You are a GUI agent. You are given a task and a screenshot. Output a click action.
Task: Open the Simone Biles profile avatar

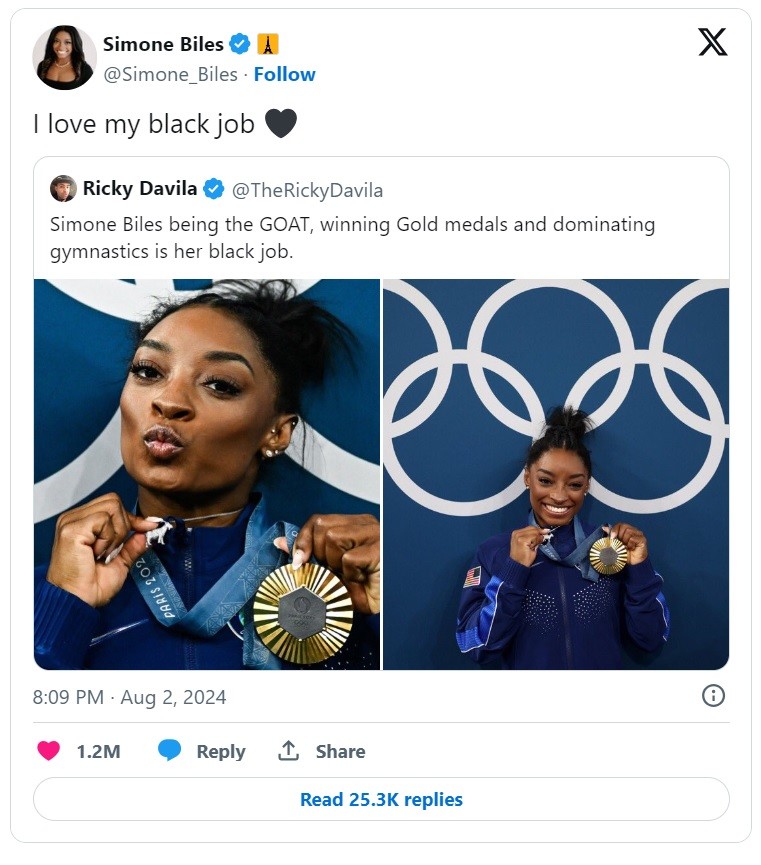pyautogui.click(x=65, y=57)
